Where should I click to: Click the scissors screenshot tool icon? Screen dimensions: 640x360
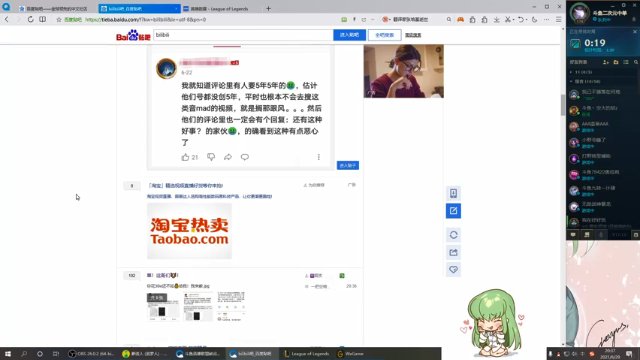tap(508, 20)
